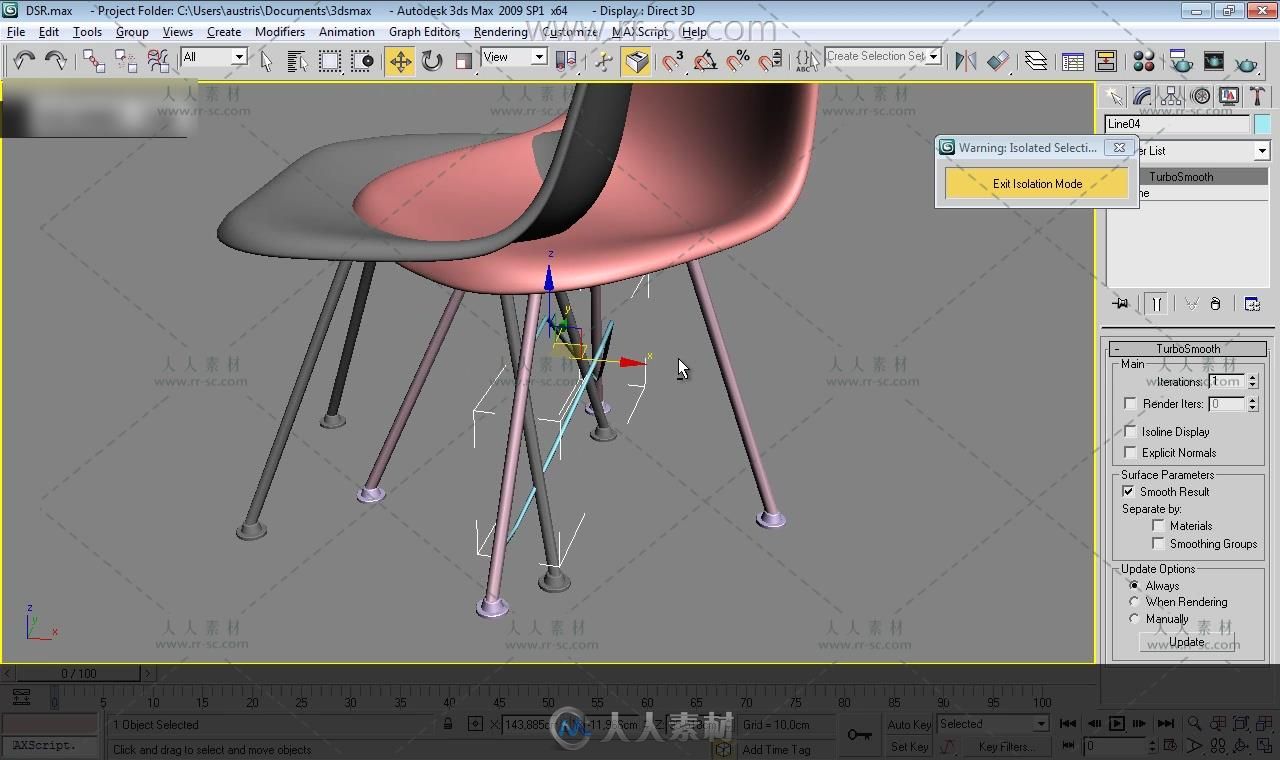The image size is (1280, 760).
Task: Click the Pin Stack icon
Action: click(x=1121, y=304)
